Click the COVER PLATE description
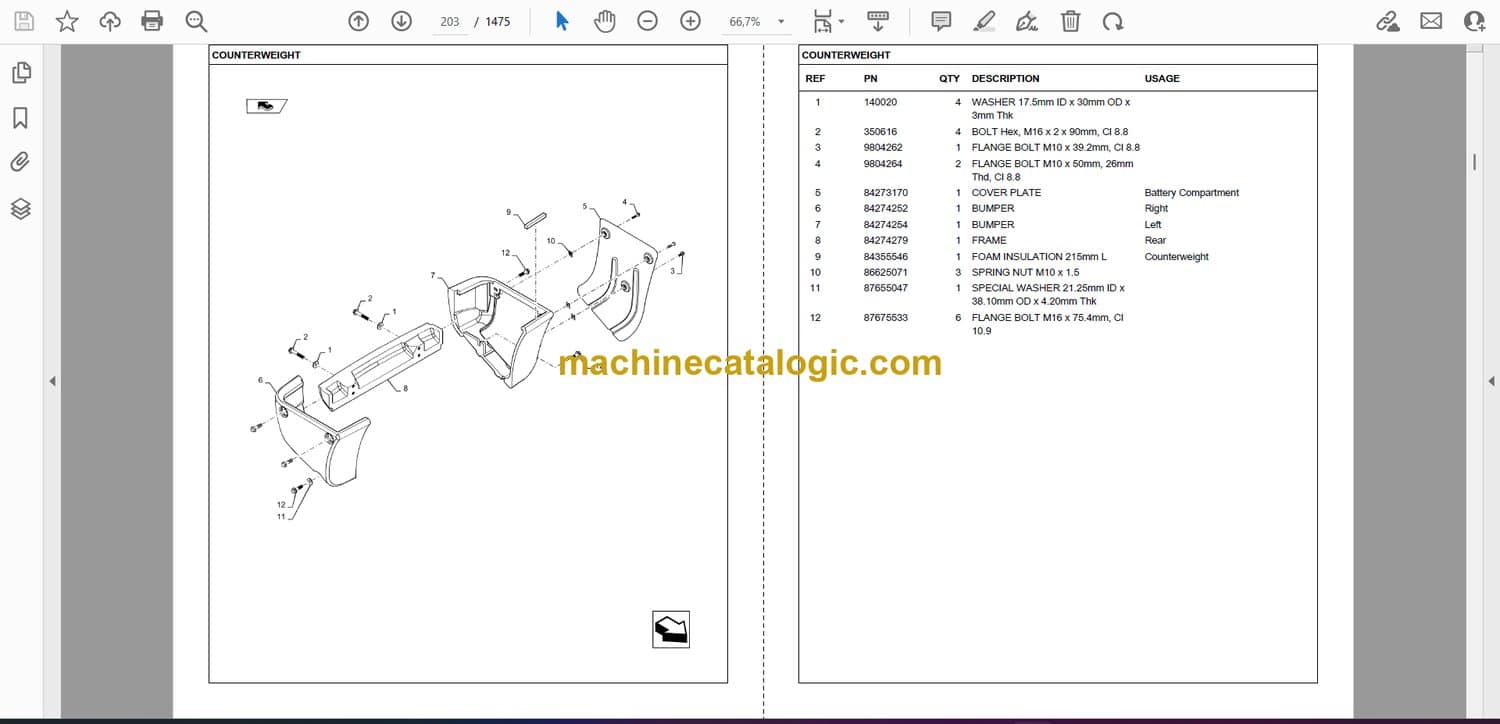Image resolution: width=1500 pixels, height=724 pixels. coord(1006,193)
